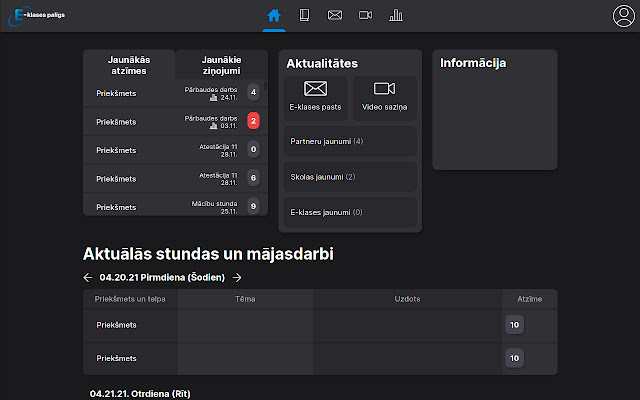Click the Tēma column header
640x400 pixels.
click(x=245, y=299)
